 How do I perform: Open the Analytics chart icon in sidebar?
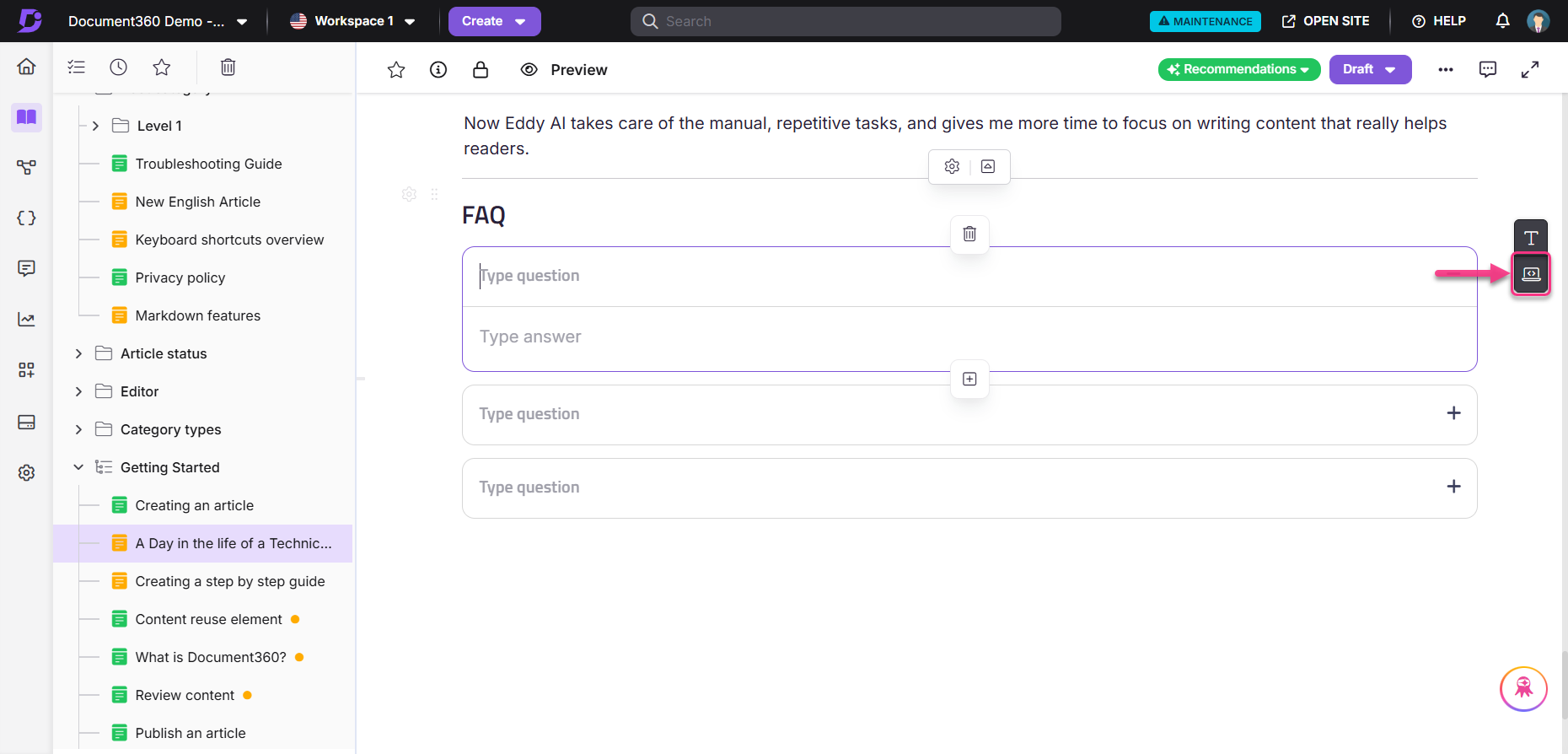coord(26,319)
